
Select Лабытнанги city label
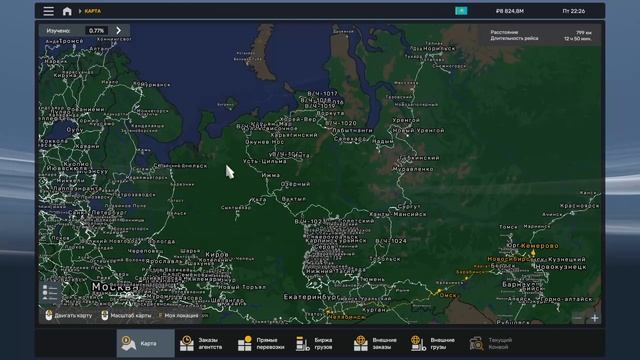pyautogui.click(x=352, y=130)
